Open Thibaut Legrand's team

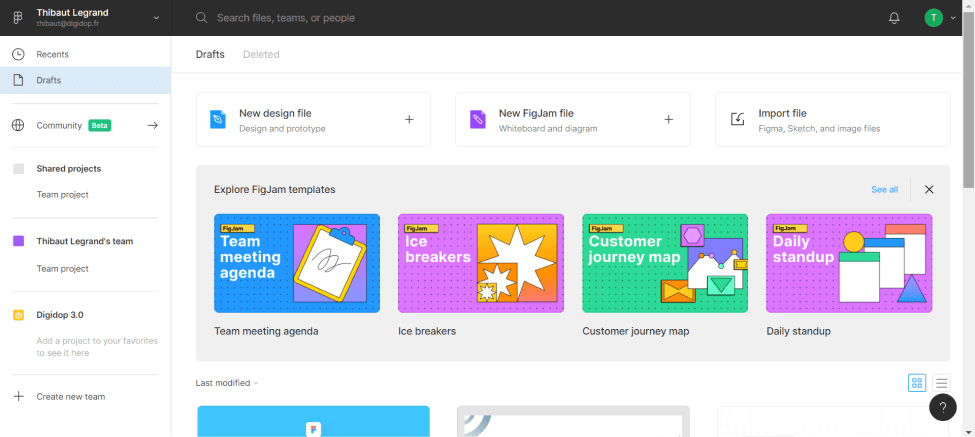(85, 241)
